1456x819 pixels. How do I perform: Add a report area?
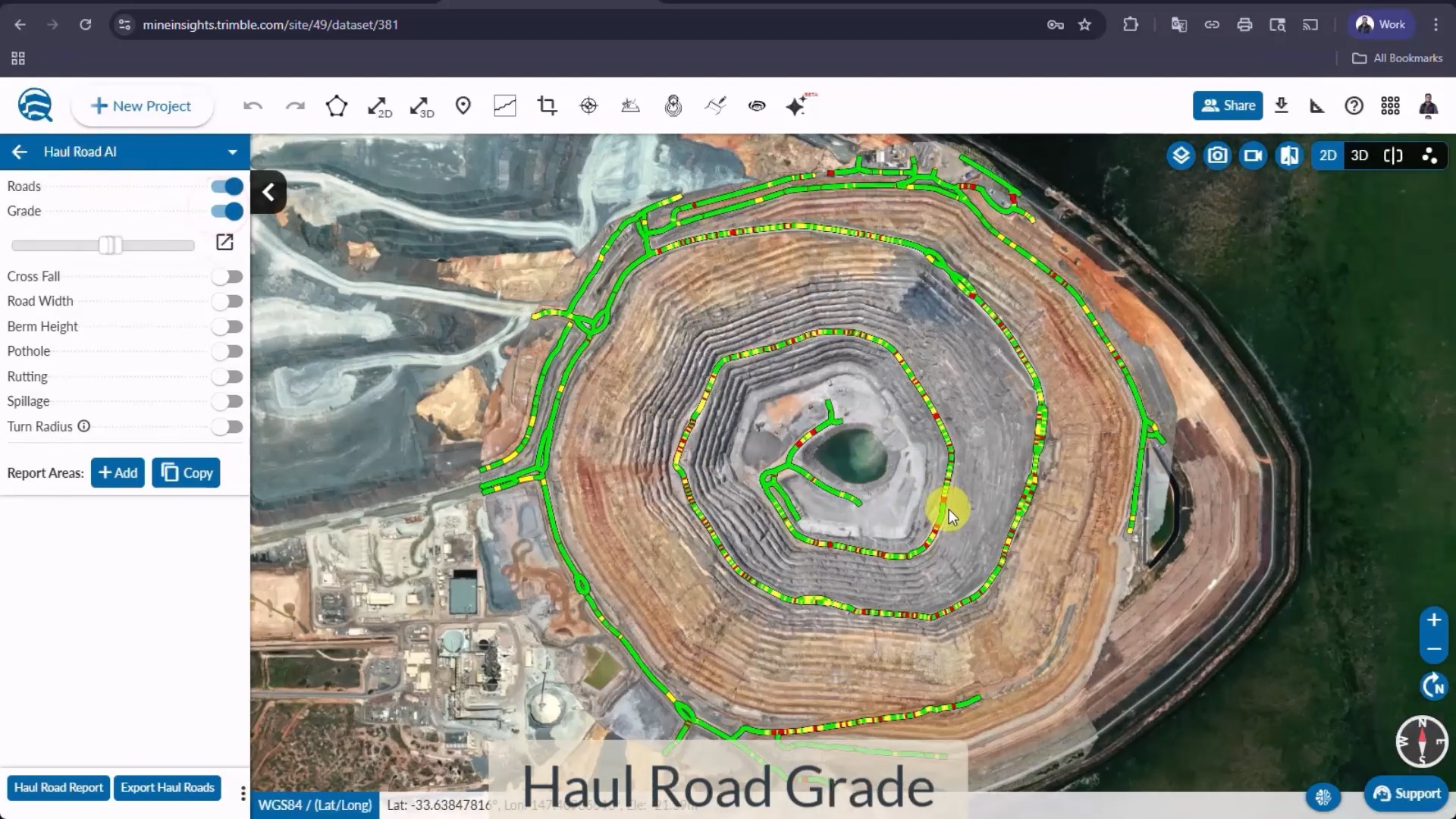(118, 473)
